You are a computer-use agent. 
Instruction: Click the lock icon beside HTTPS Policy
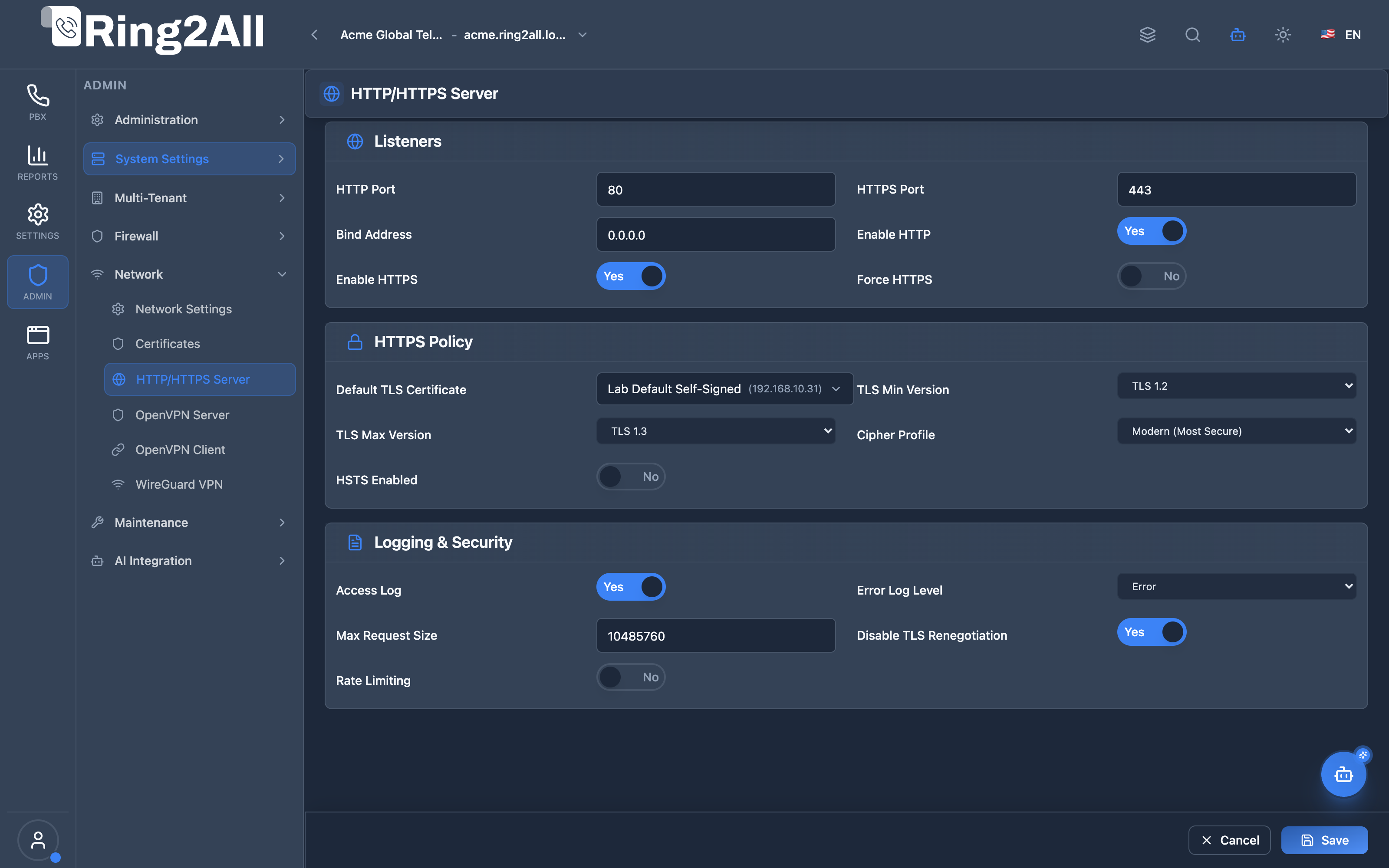[x=355, y=342]
